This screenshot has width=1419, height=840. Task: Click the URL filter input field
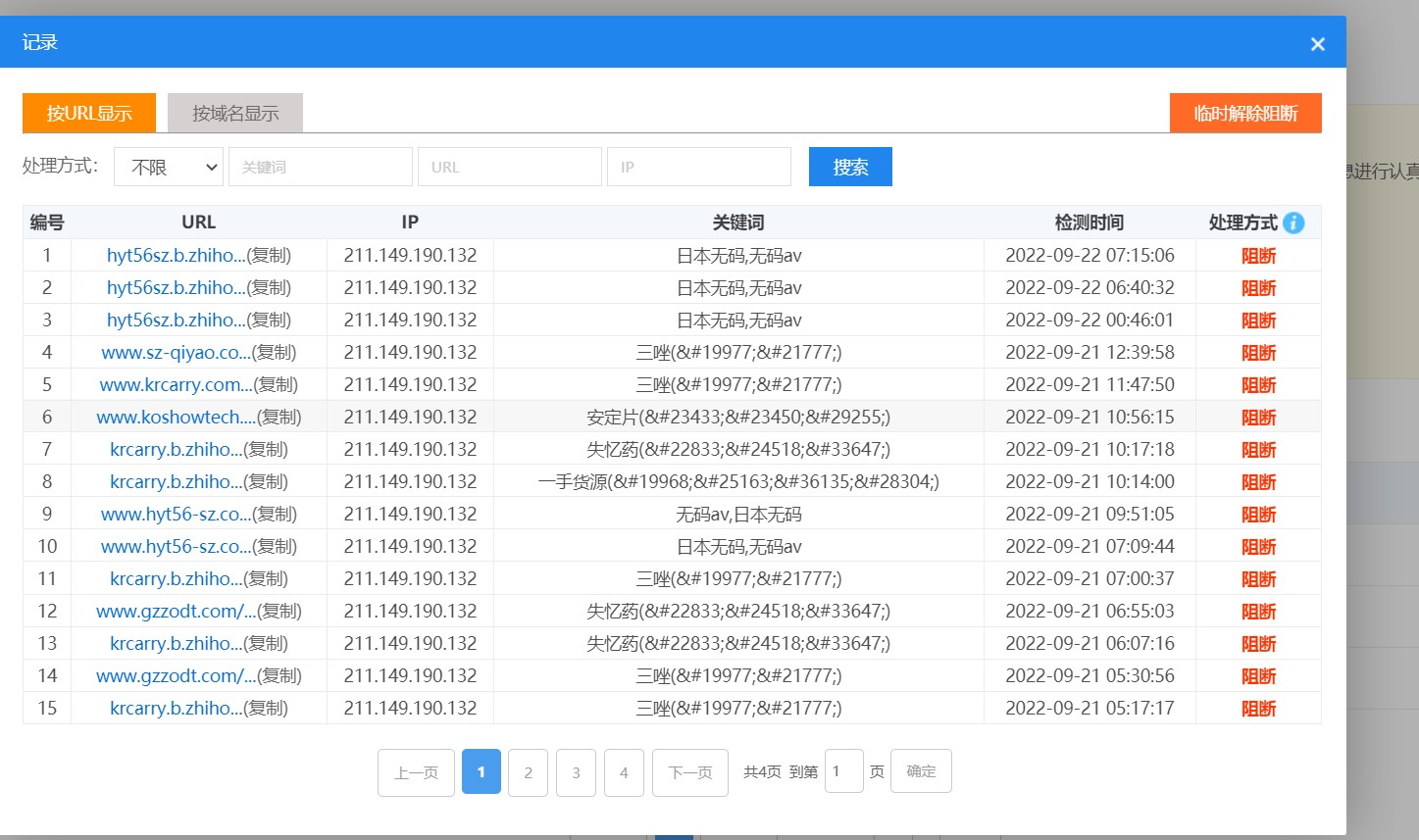(x=509, y=167)
